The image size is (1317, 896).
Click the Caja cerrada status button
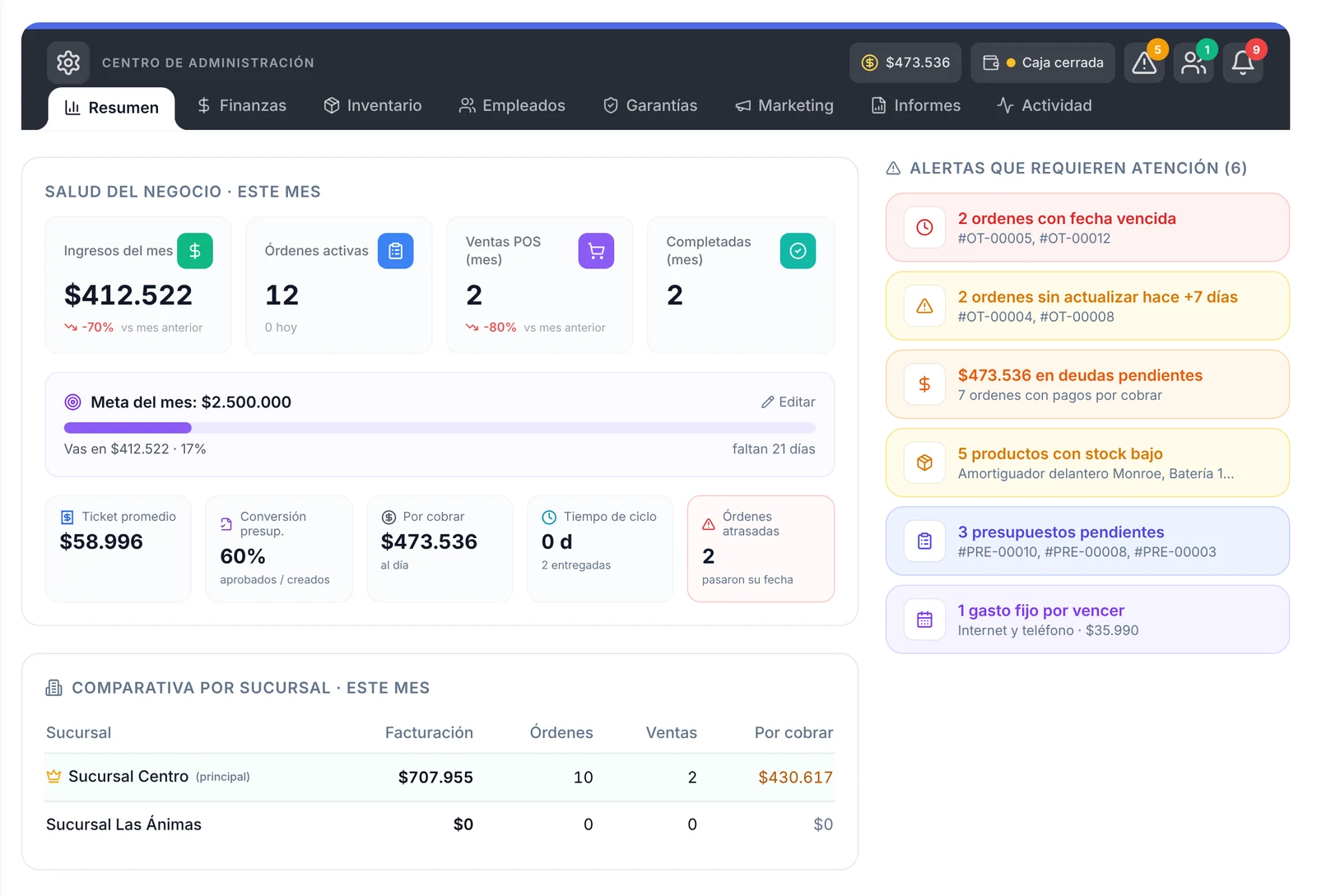1043,63
